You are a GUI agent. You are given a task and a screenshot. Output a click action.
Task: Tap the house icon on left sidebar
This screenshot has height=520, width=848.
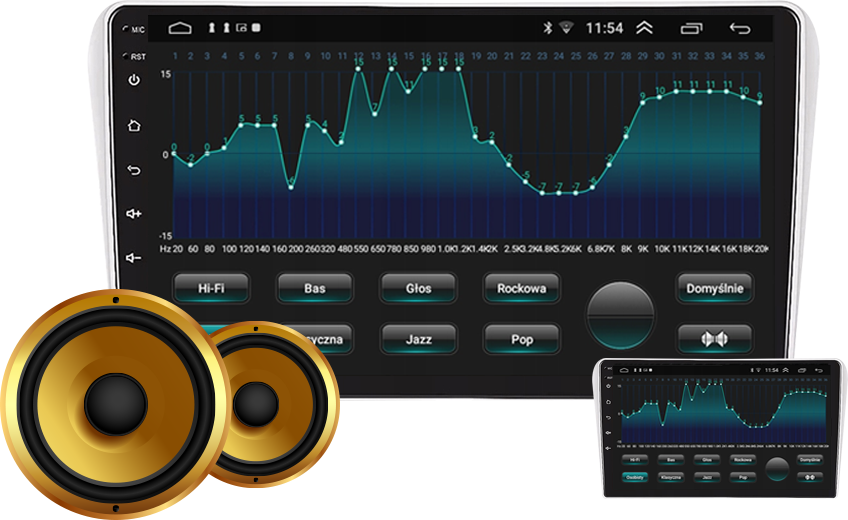(134, 125)
